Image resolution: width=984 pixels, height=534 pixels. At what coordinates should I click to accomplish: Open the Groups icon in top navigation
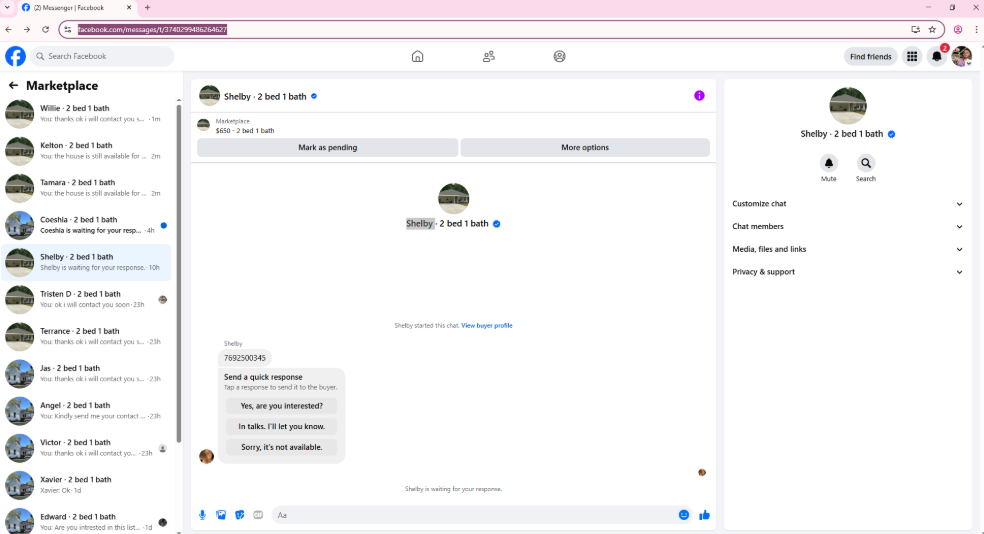[559, 56]
